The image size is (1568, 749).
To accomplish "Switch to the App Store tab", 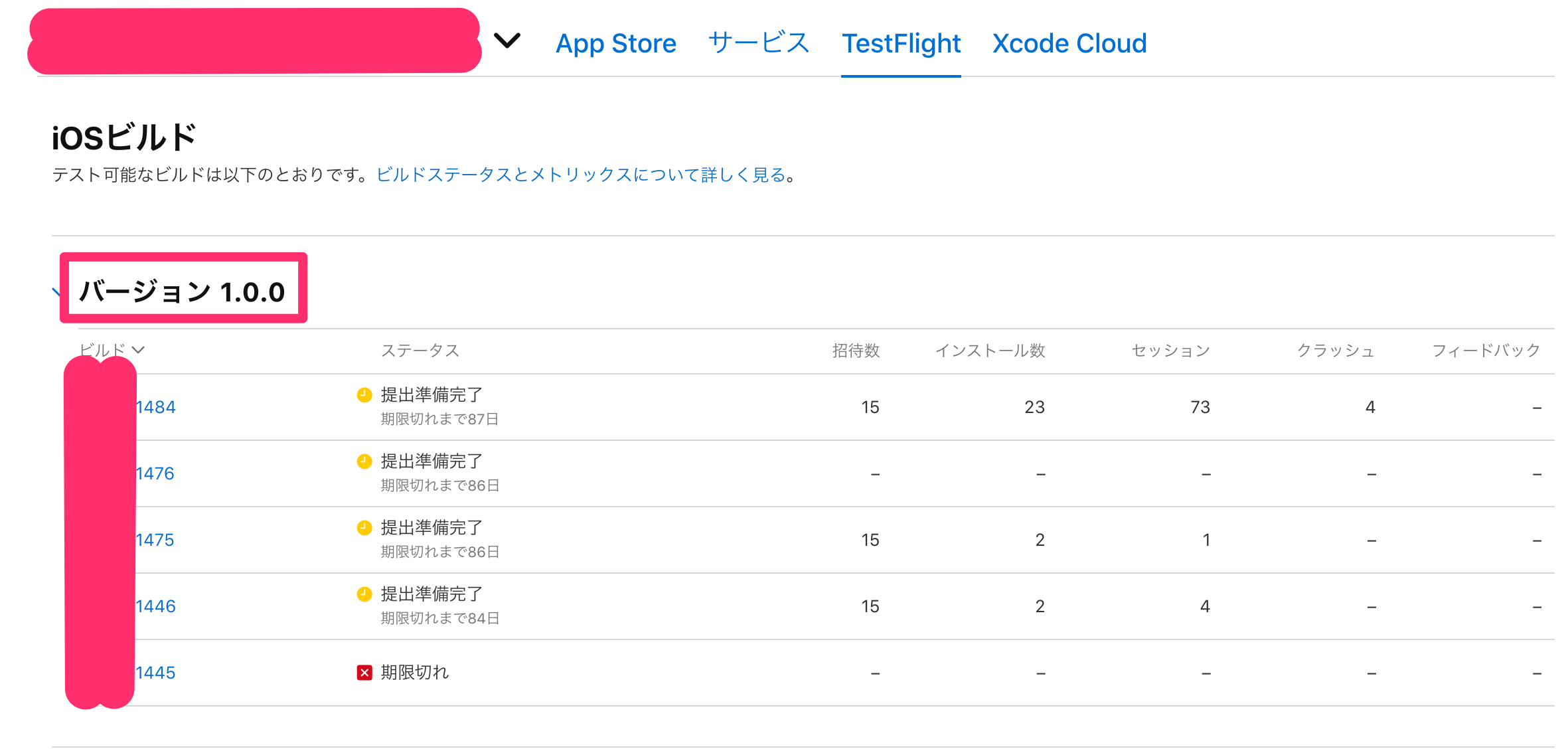I will coord(616,42).
